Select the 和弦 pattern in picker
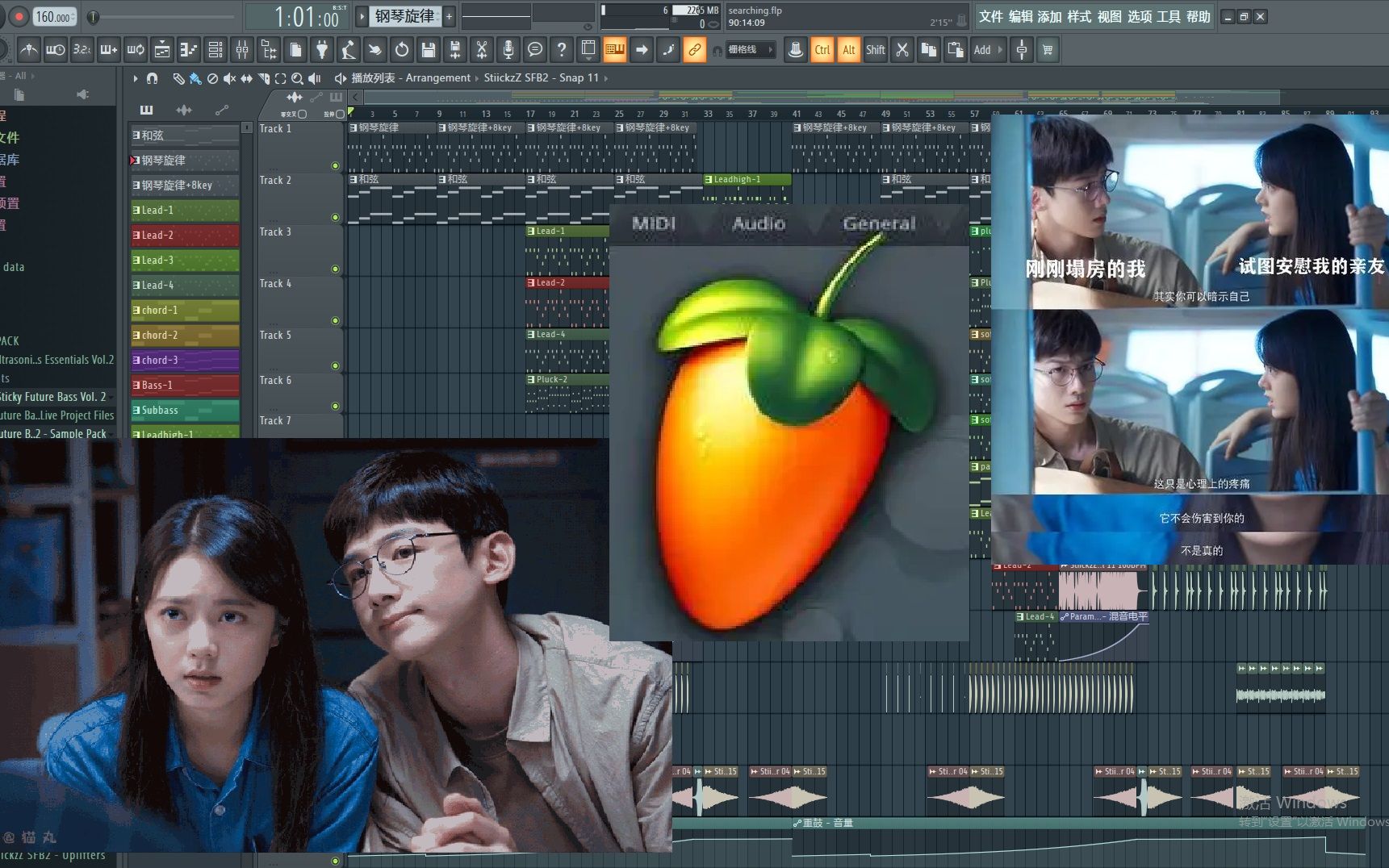Screen dimensions: 1389x868 pyautogui.click(x=185, y=136)
